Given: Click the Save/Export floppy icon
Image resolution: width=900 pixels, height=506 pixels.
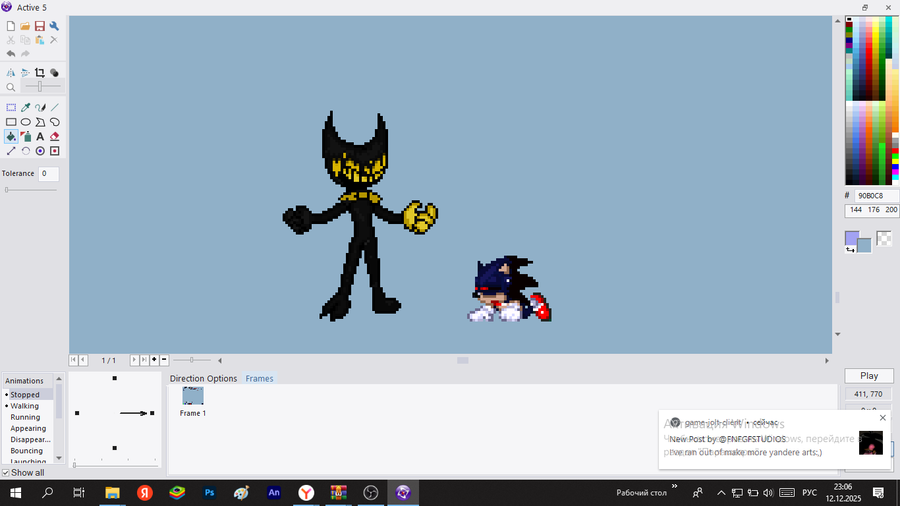Looking at the screenshot, I should pyautogui.click(x=40, y=26).
